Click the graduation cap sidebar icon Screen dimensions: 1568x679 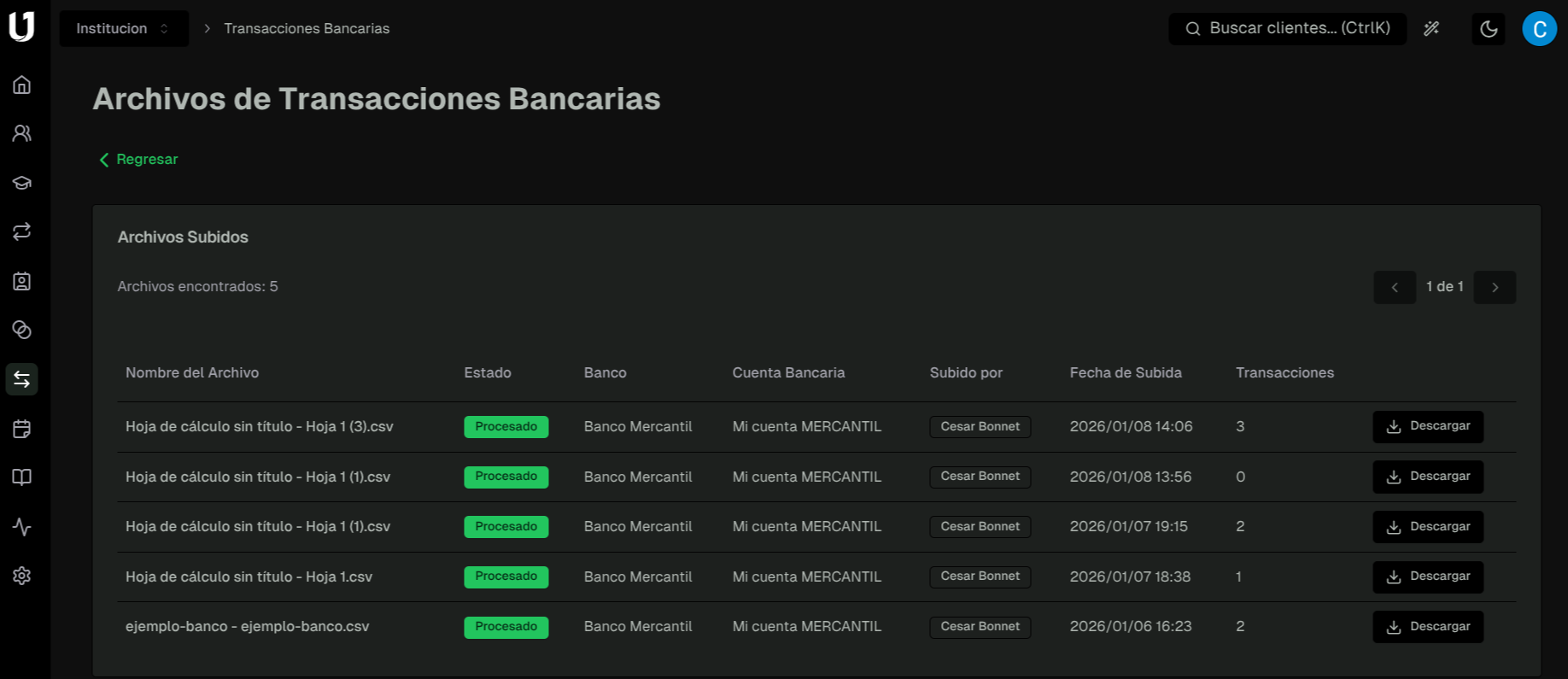tap(22, 183)
